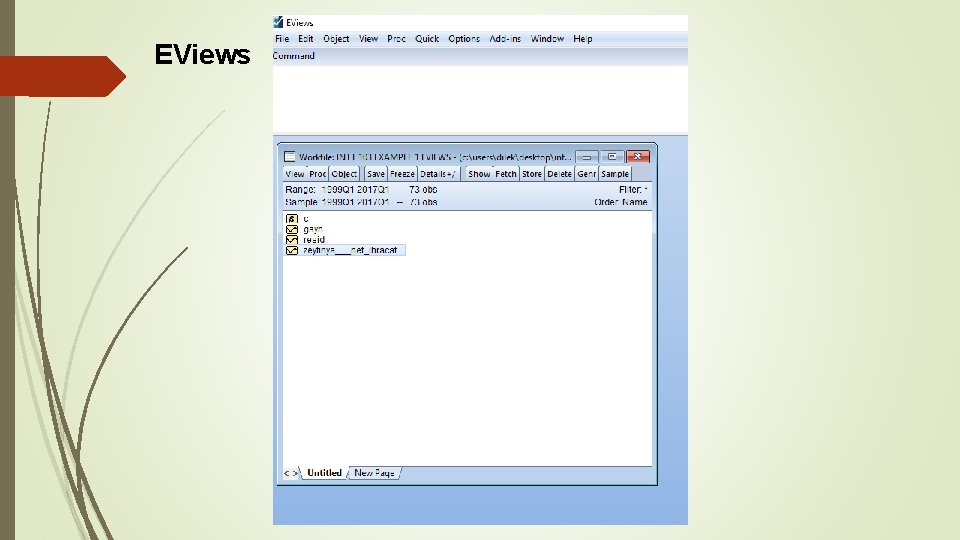
Task: Click inside the Command input area
Action: click(480, 99)
